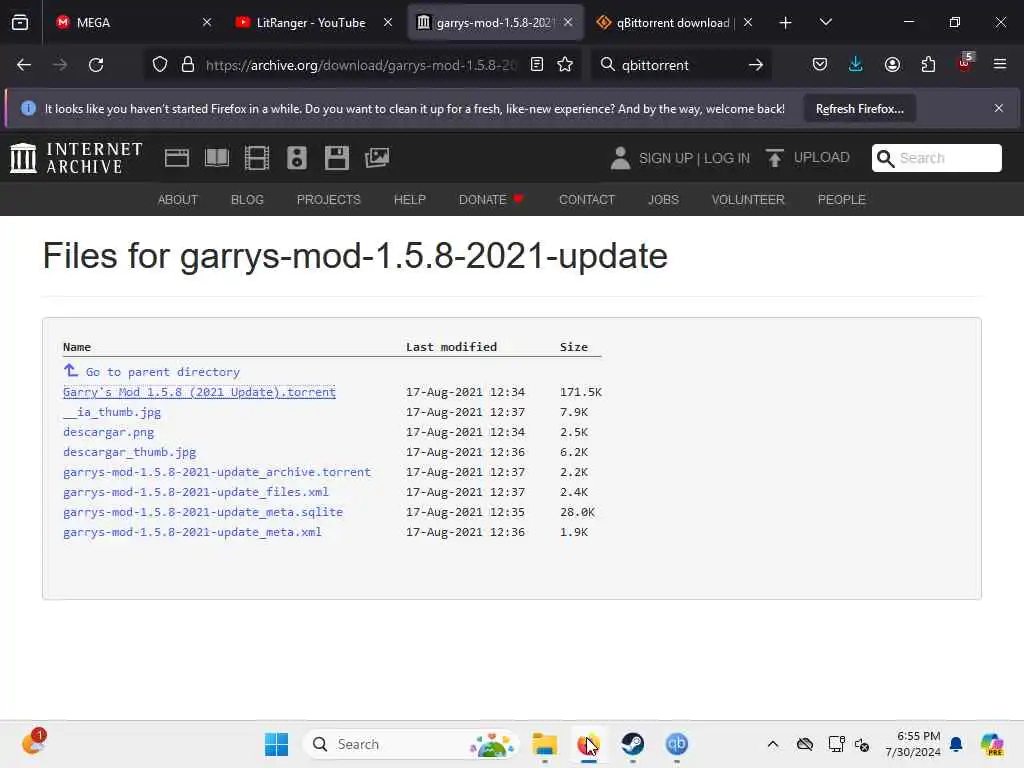Reload the current page
This screenshot has height=768, width=1024.
point(96,65)
